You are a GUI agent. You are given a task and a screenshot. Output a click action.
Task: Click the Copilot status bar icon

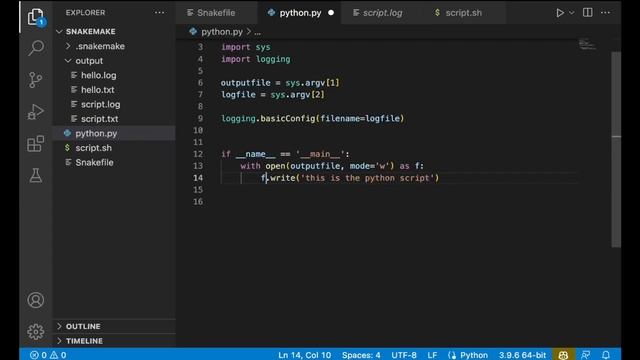[x=563, y=355]
